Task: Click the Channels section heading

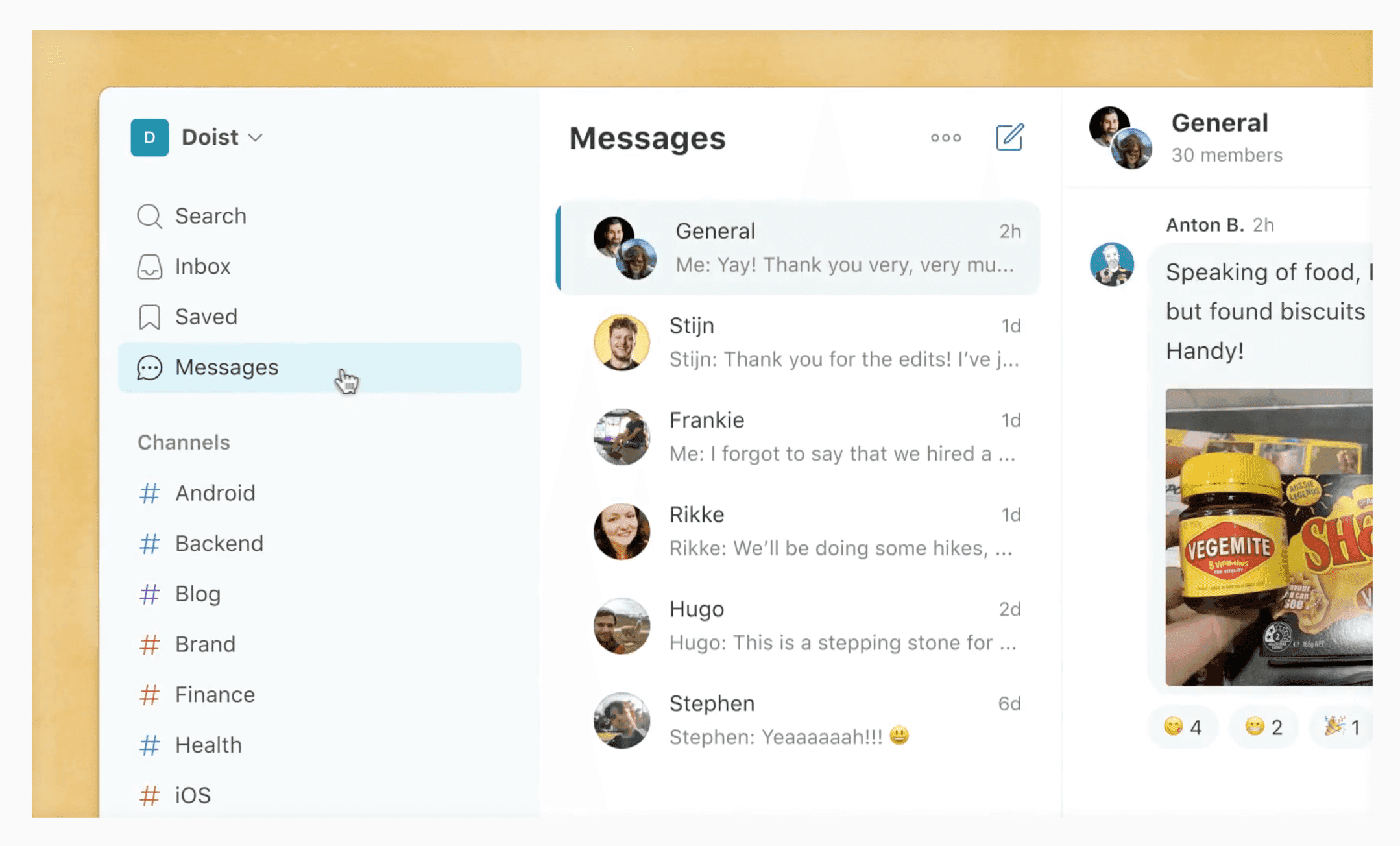Action: 184,442
